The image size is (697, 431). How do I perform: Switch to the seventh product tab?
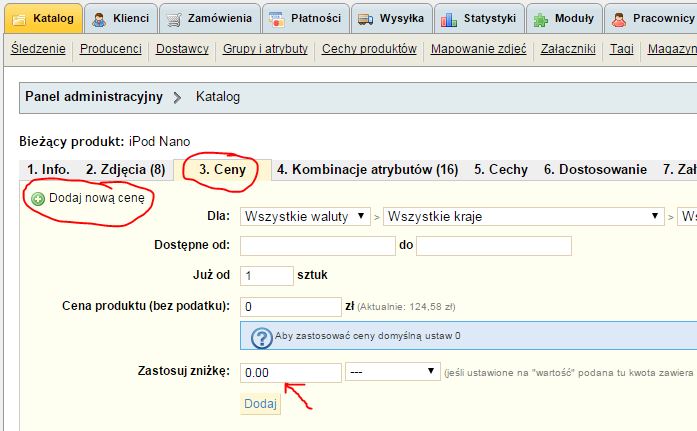(x=679, y=169)
